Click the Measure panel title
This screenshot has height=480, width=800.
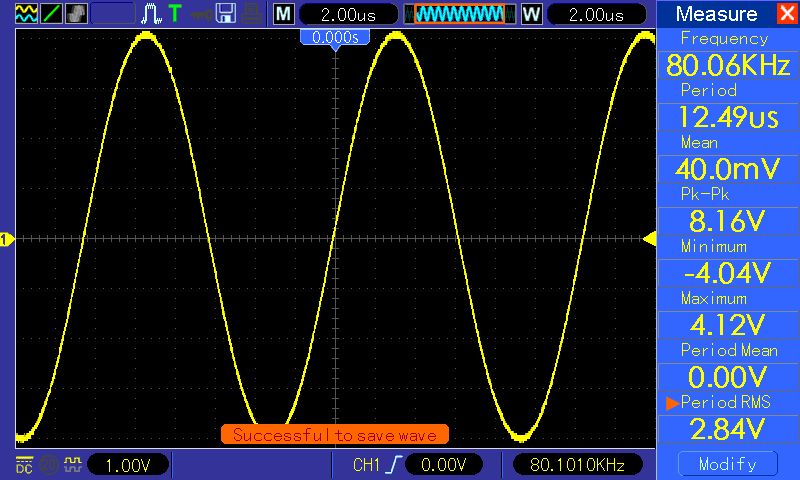click(x=716, y=14)
